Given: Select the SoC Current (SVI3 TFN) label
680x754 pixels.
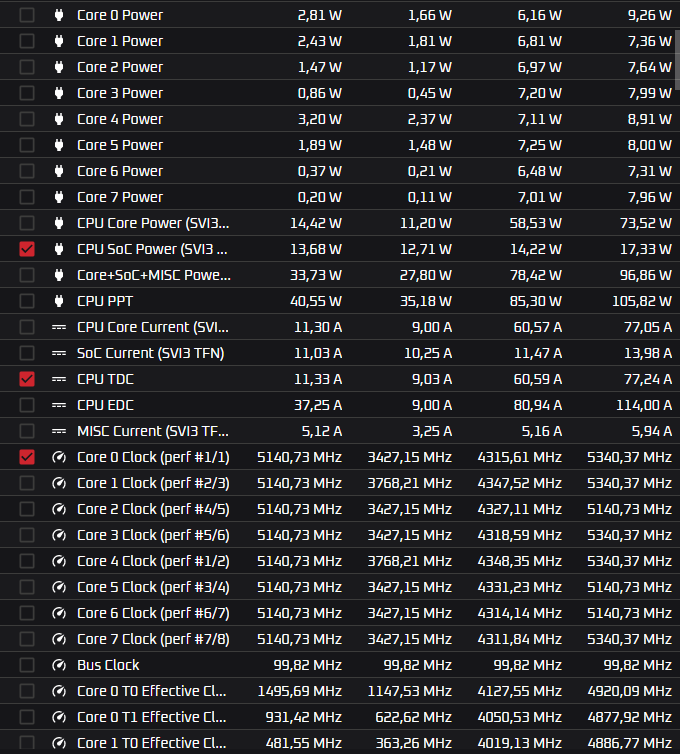Looking at the screenshot, I should [x=151, y=353].
